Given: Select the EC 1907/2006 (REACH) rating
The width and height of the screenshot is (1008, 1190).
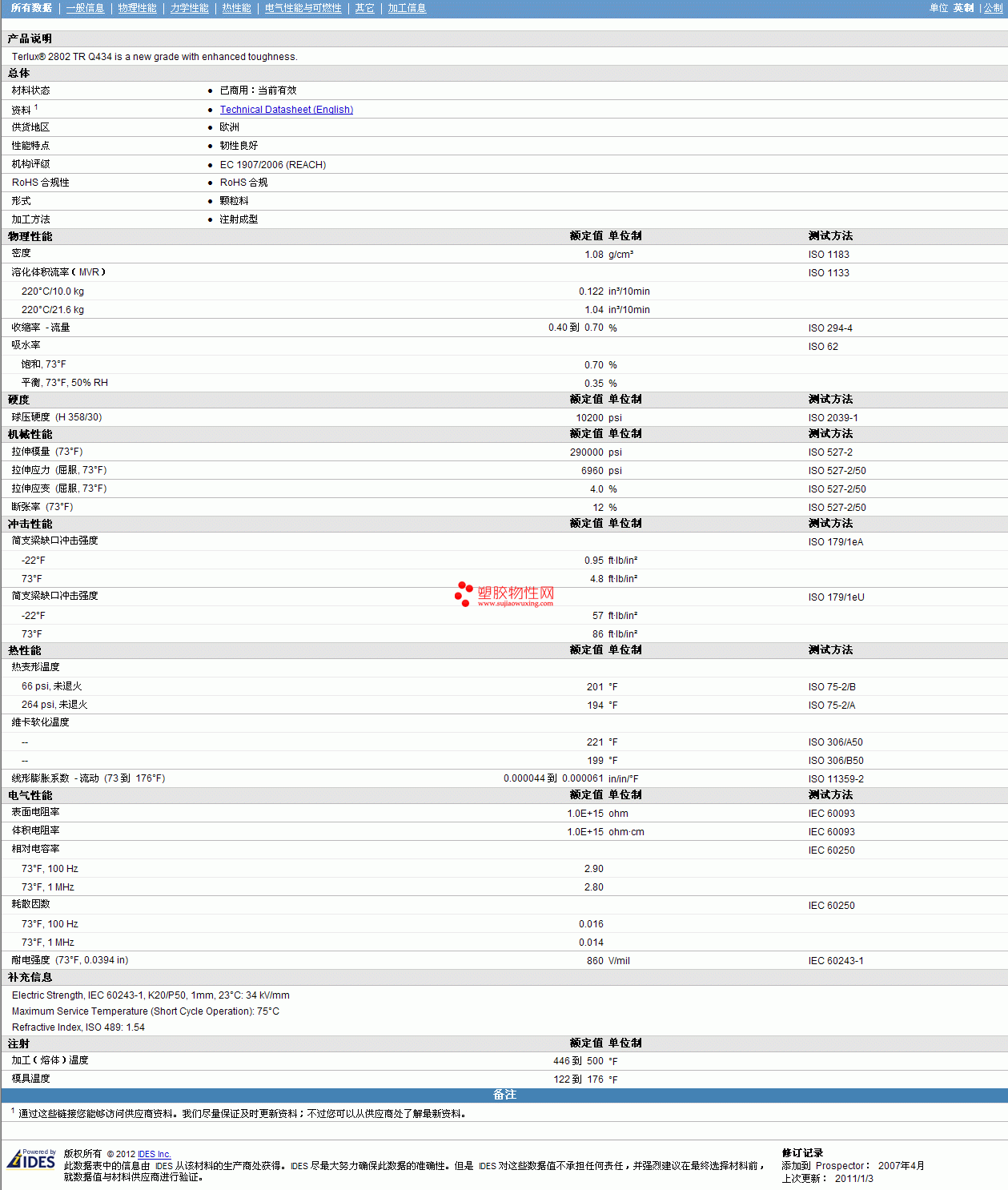Looking at the screenshot, I should click(x=273, y=165).
